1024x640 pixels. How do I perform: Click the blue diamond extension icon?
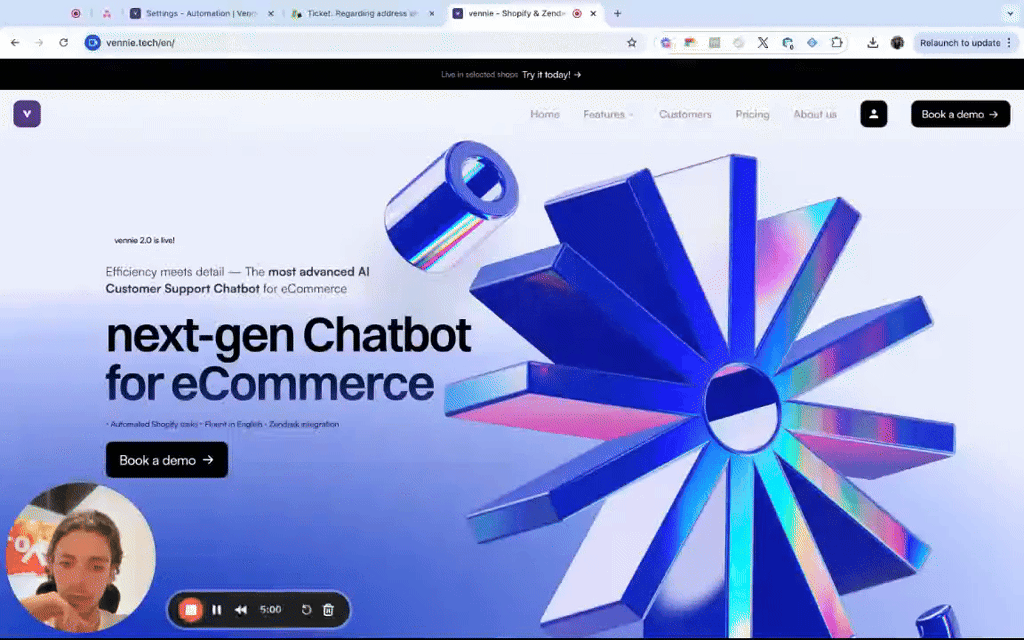(812, 42)
